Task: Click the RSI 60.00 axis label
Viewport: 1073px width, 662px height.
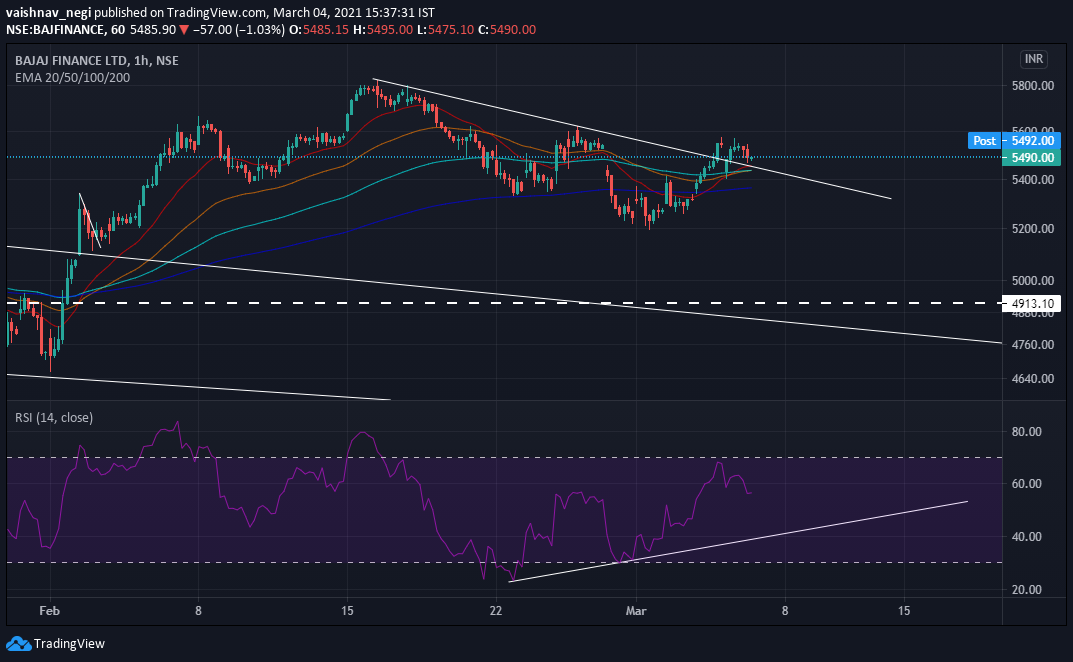Action: point(1026,483)
